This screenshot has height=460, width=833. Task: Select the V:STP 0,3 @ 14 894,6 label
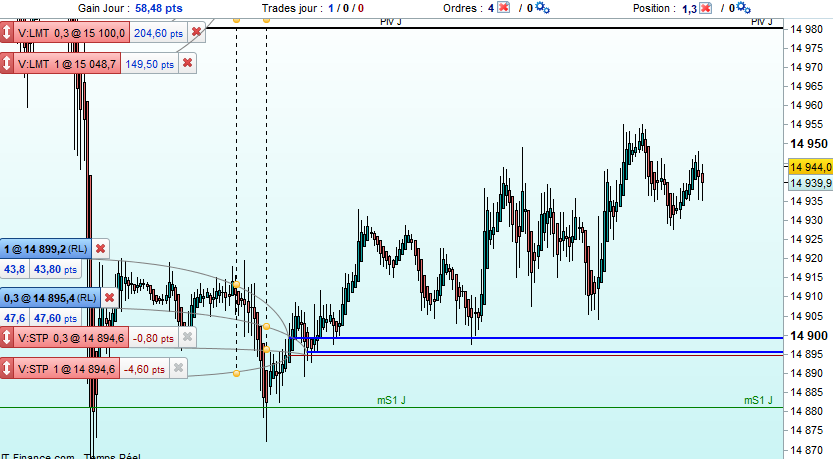[71, 338]
